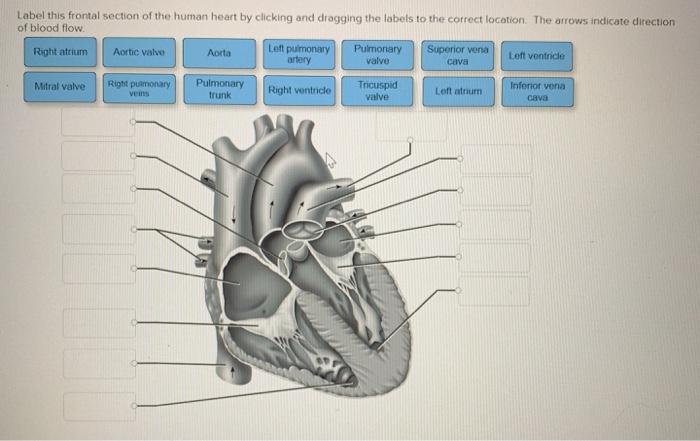The height and width of the screenshot is (441, 700).
Task: Select the Right ventricle label
Action: click(x=299, y=91)
